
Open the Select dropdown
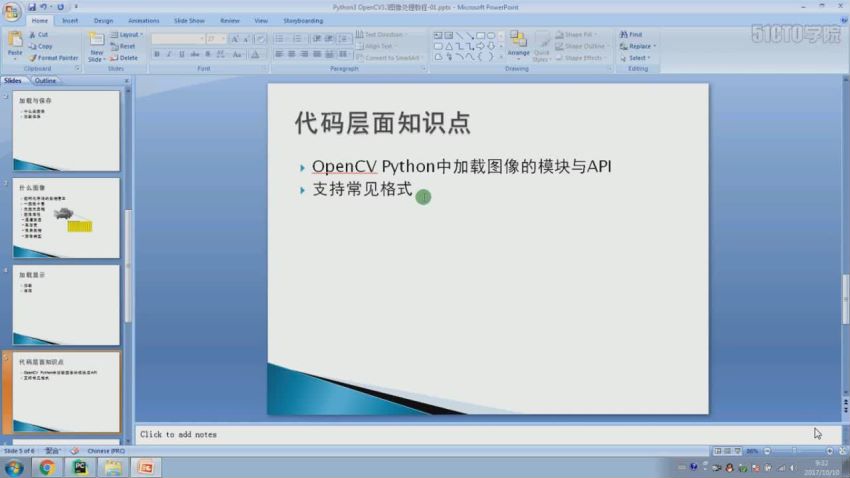coord(635,57)
